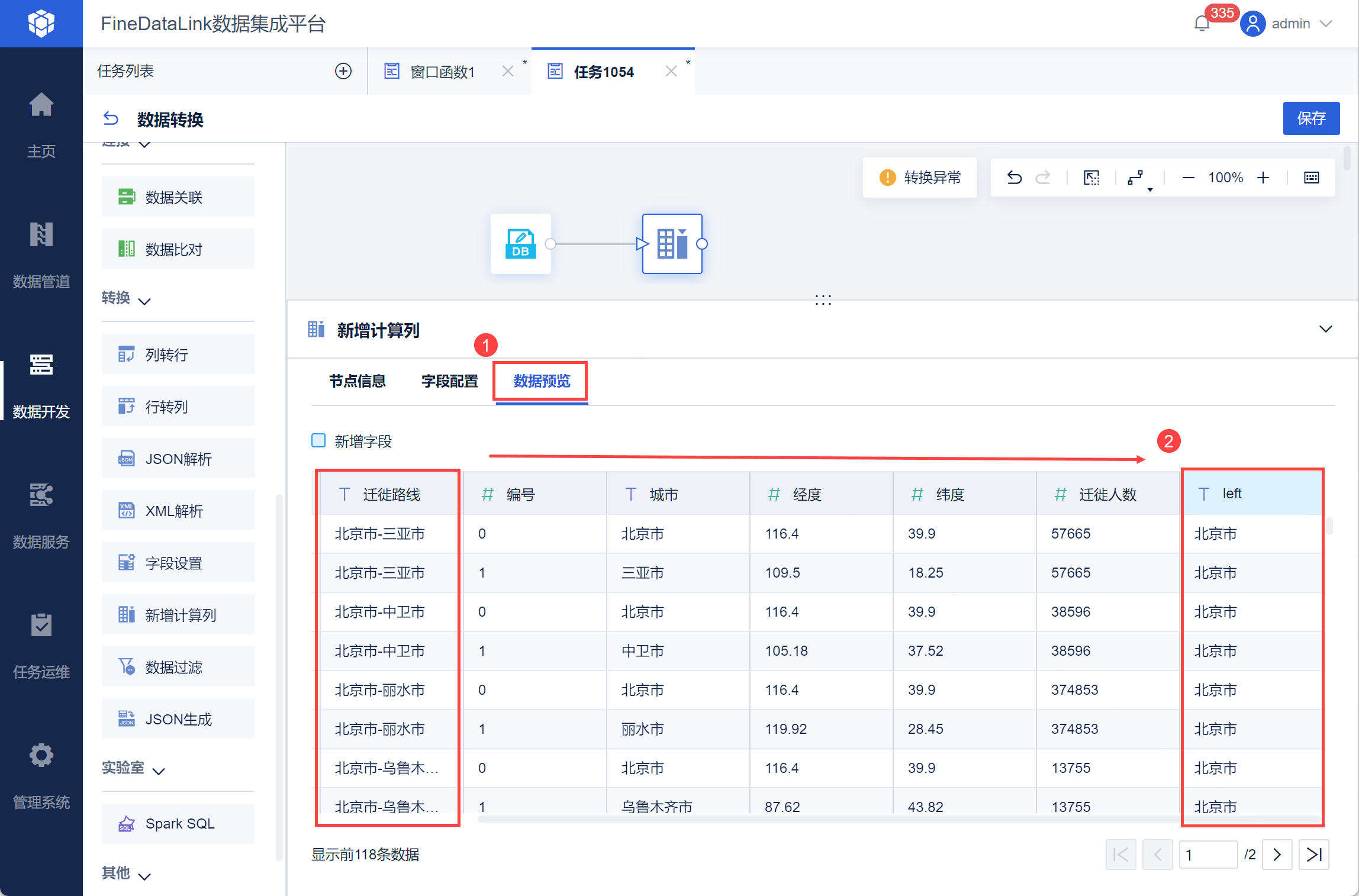Click the 保存 button
The height and width of the screenshot is (896, 1359).
click(x=1310, y=118)
